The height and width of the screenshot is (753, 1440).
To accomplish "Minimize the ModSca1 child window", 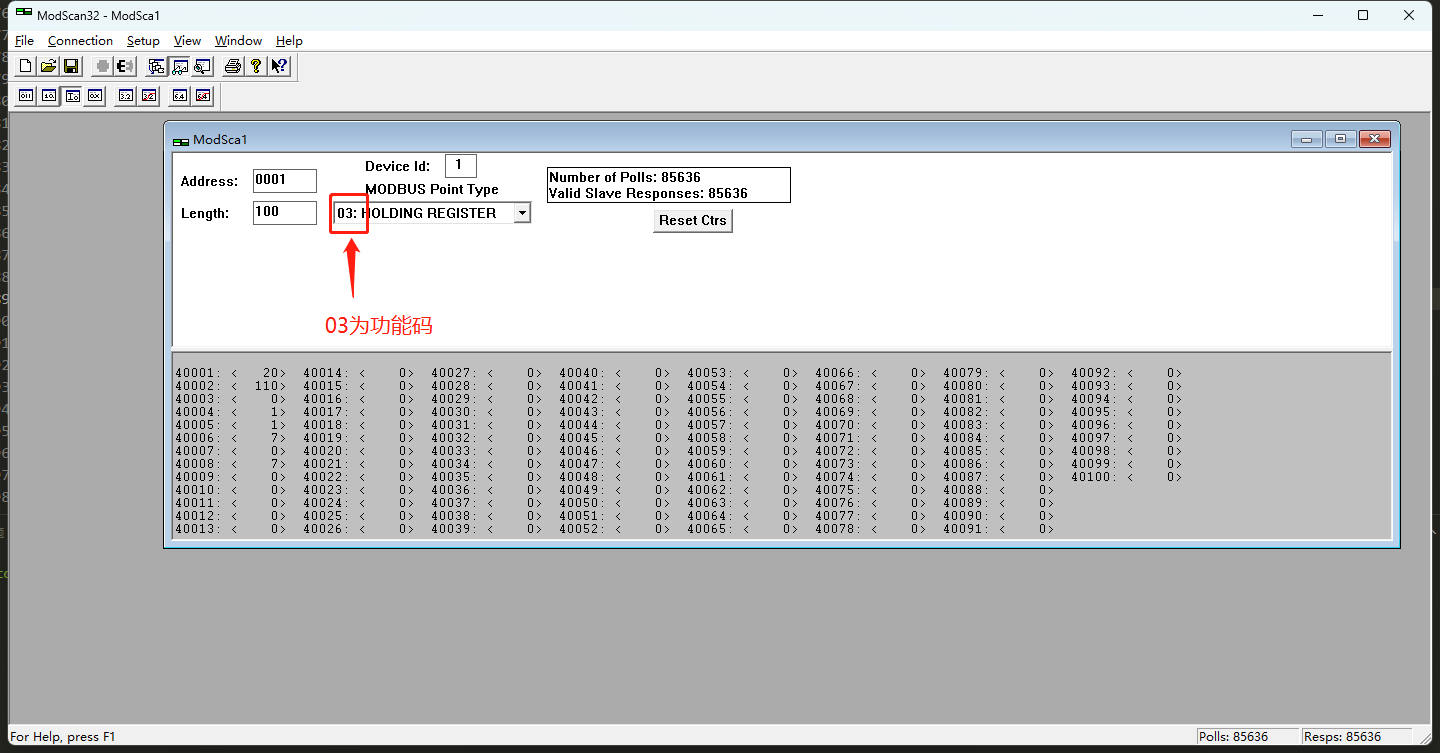I will [x=1306, y=139].
